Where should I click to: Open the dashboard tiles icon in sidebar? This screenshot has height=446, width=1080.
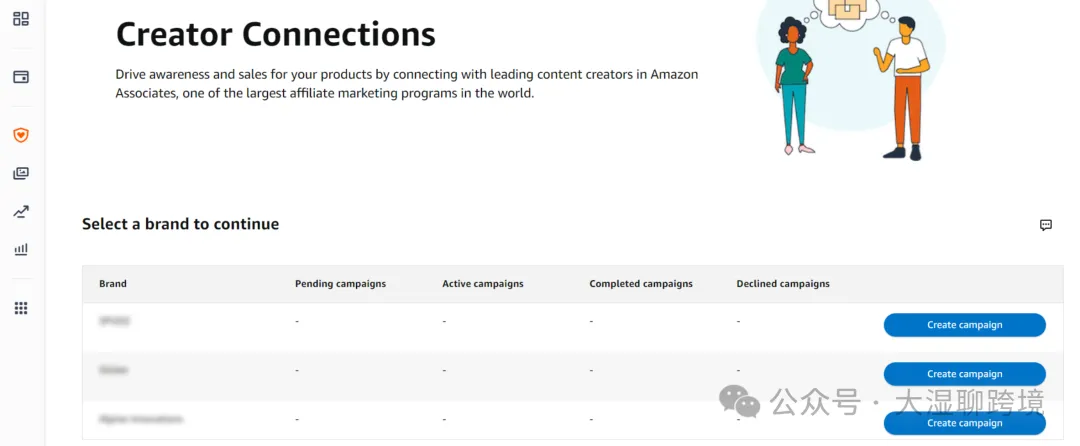[x=20, y=19]
